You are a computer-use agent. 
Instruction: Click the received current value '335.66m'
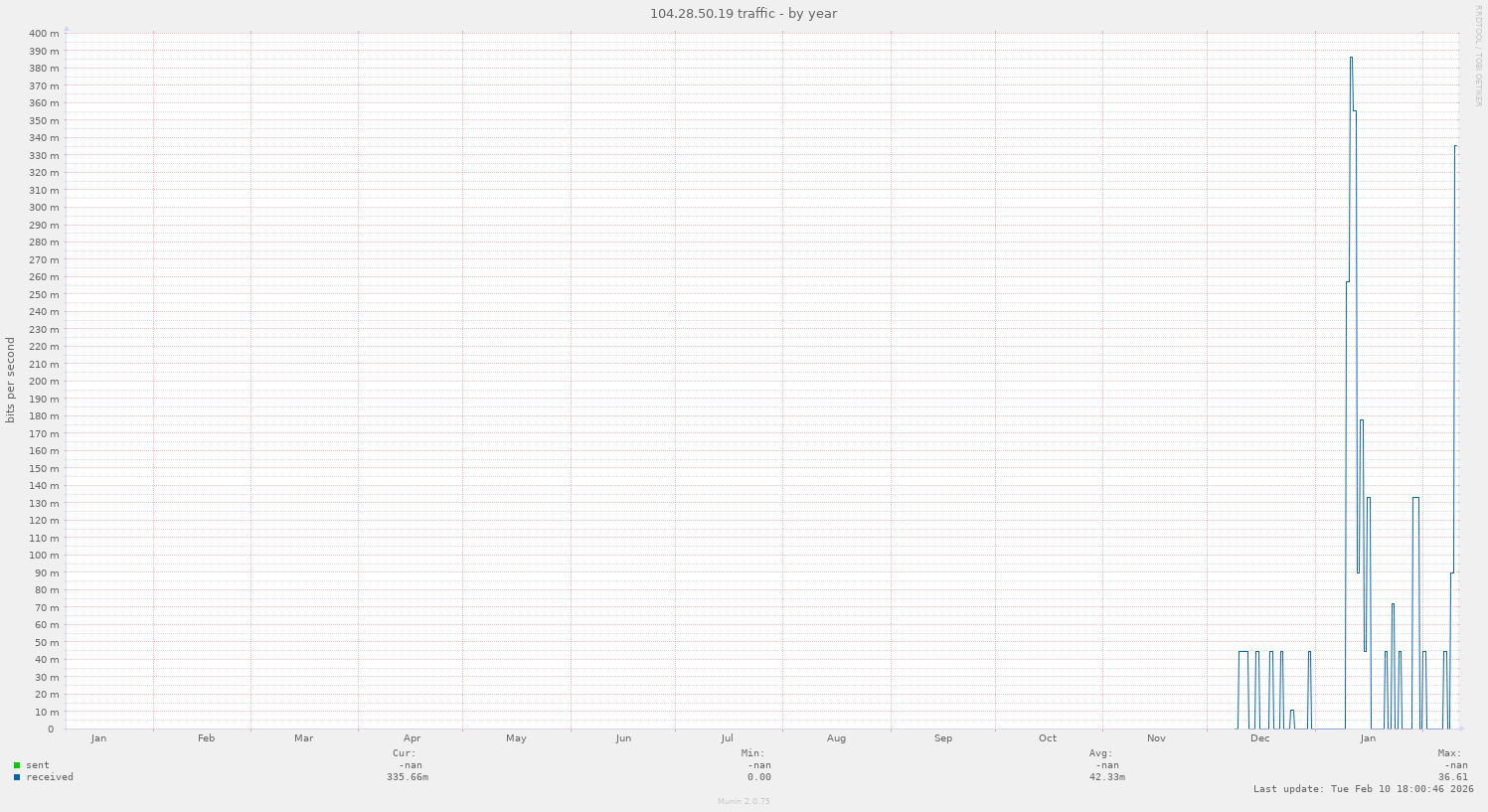coord(408,777)
